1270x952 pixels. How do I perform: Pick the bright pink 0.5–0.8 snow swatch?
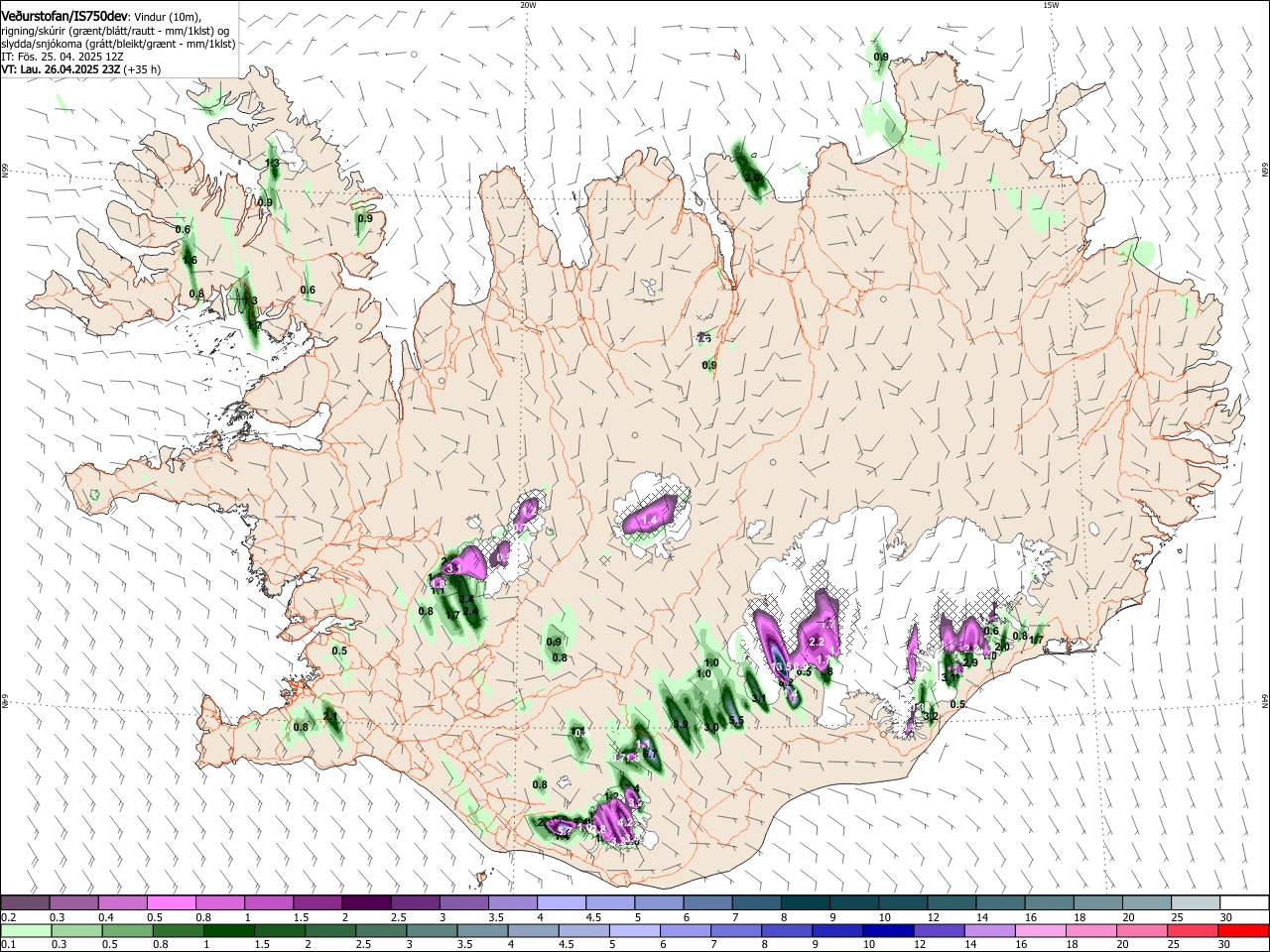click(172, 902)
